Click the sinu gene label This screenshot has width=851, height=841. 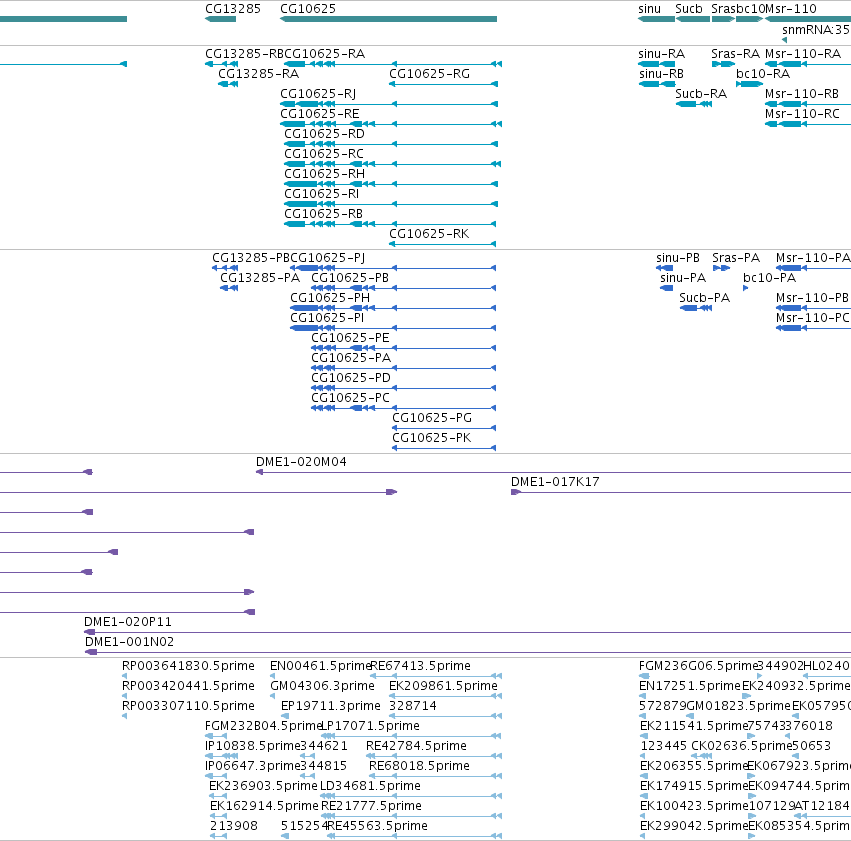pyautogui.click(x=650, y=9)
